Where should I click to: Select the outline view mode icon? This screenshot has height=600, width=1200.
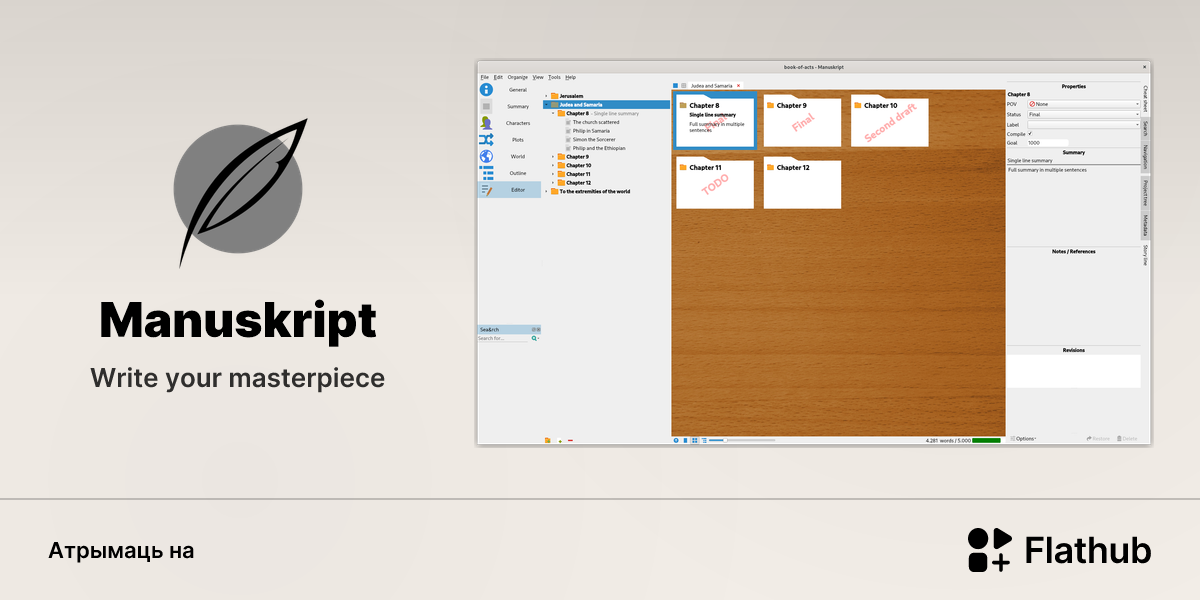[x=704, y=440]
